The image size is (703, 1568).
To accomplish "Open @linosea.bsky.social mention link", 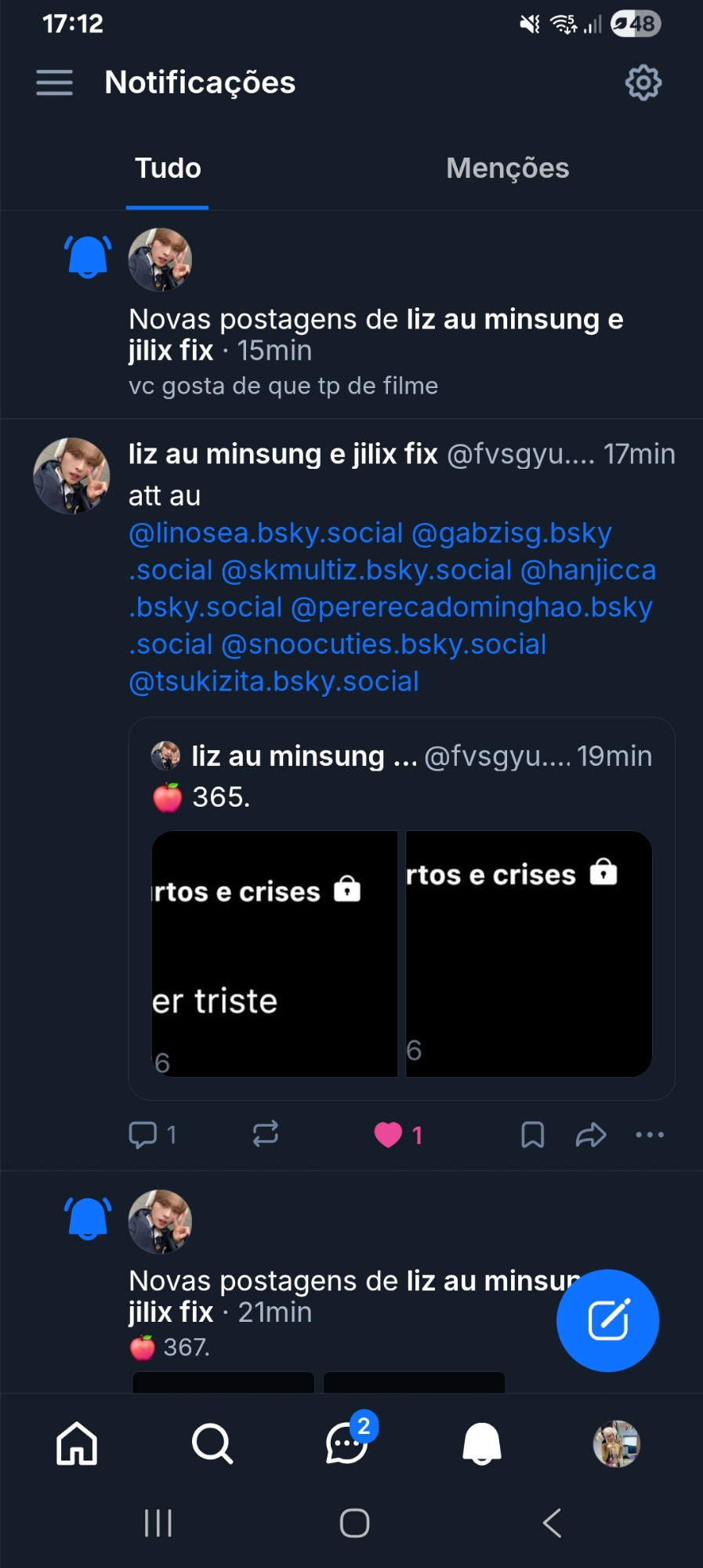I will coord(266,533).
